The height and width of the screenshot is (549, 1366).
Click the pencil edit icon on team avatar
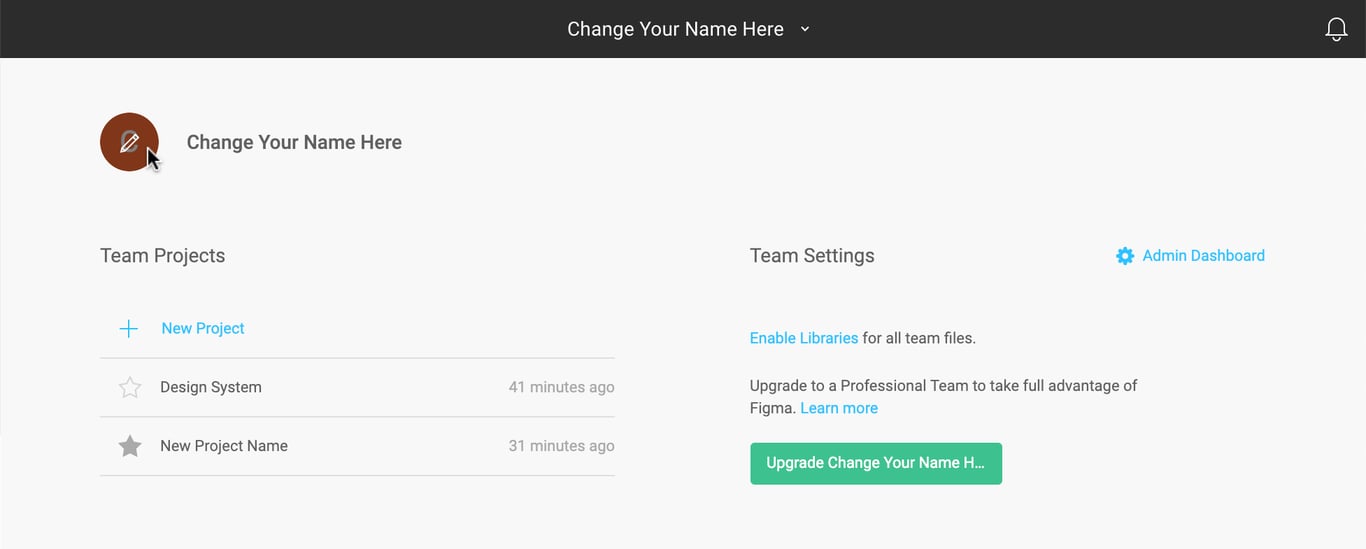129,142
